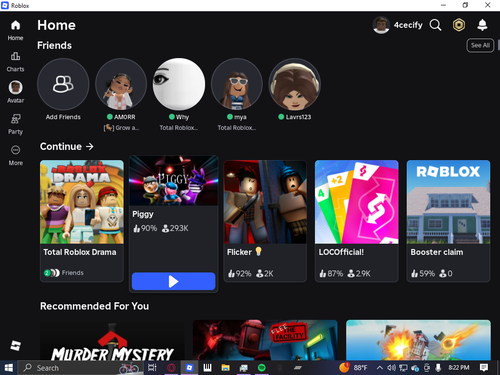
Task: Click Flicker's 92% rating stat
Action: tap(239, 274)
